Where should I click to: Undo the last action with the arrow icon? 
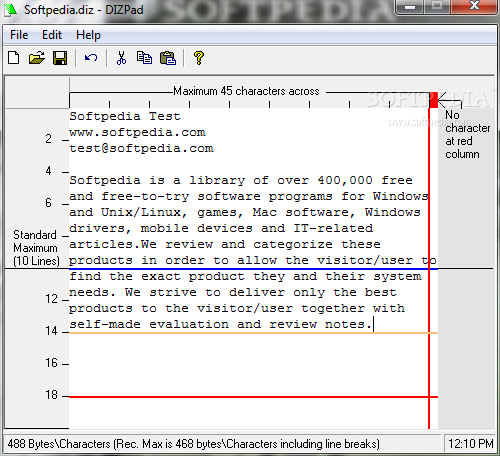(91, 58)
